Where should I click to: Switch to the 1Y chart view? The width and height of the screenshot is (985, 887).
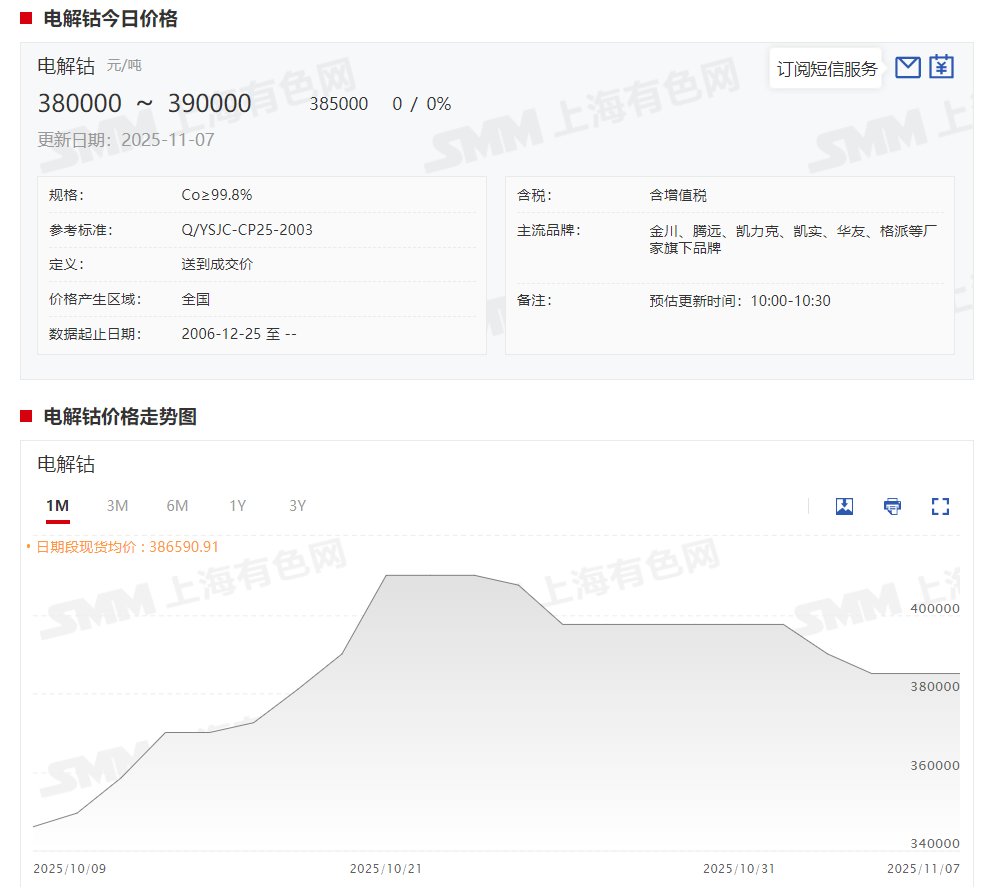237,506
